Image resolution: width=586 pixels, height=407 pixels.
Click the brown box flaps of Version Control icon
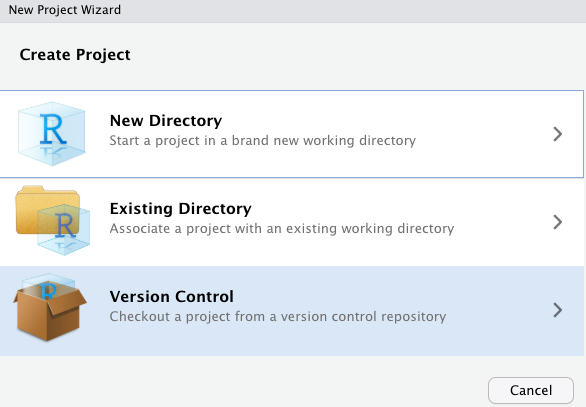click(50, 299)
